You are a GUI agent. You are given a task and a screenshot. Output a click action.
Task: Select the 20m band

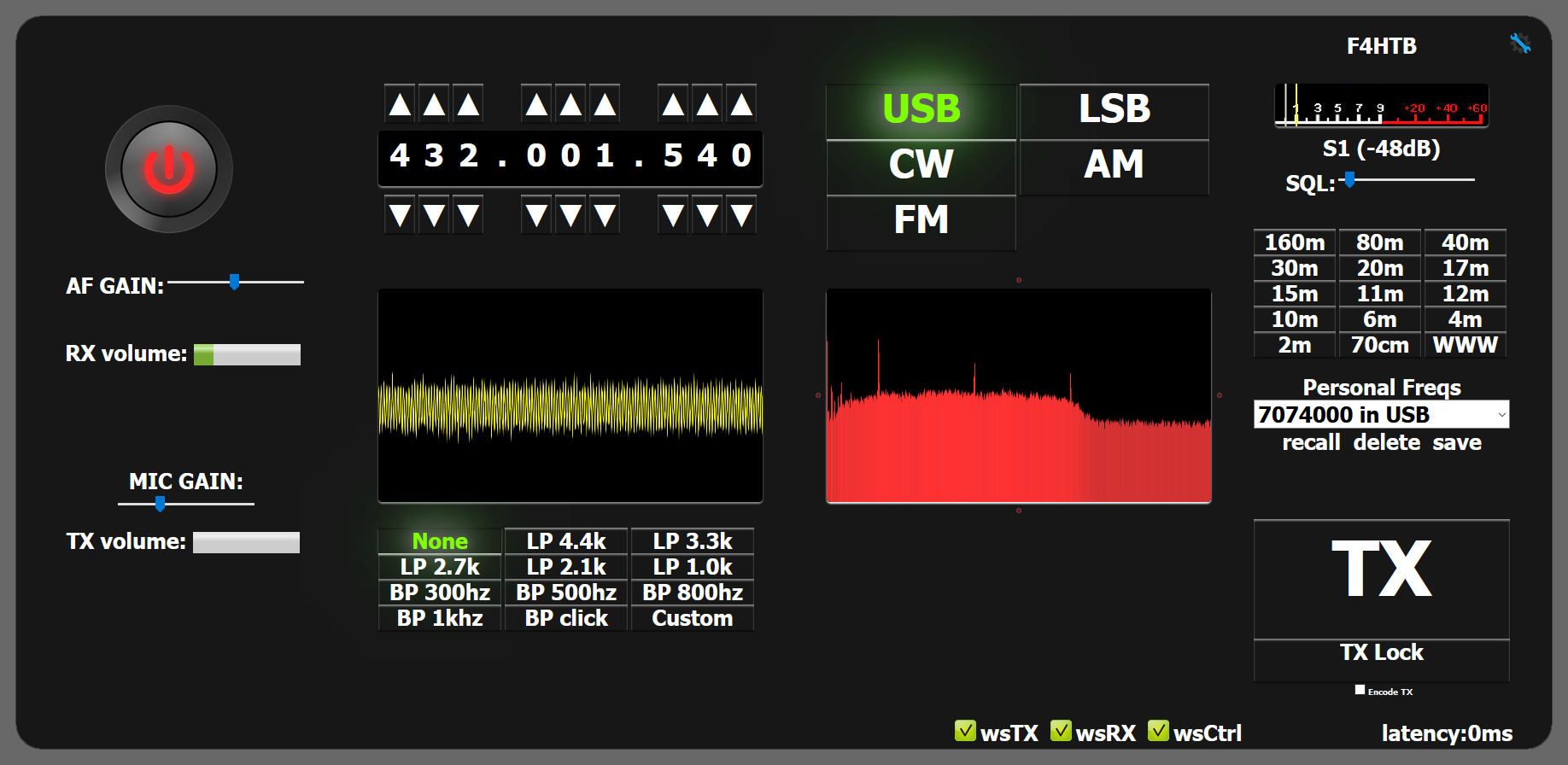pyautogui.click(x=1379, y=268)
